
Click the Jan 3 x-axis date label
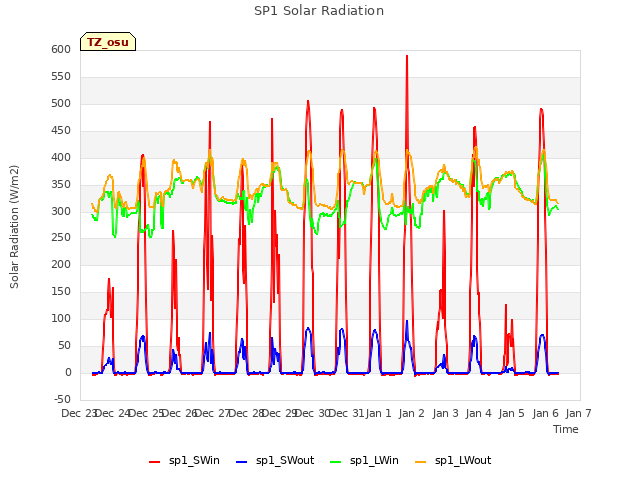tap(445, 413)
